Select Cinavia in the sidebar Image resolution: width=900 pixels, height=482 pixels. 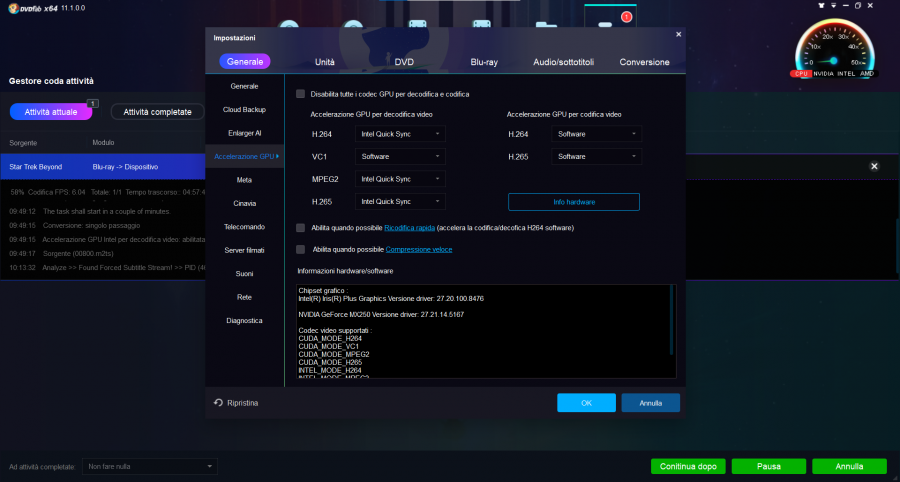pyautogui.click(x=245, y=203)
